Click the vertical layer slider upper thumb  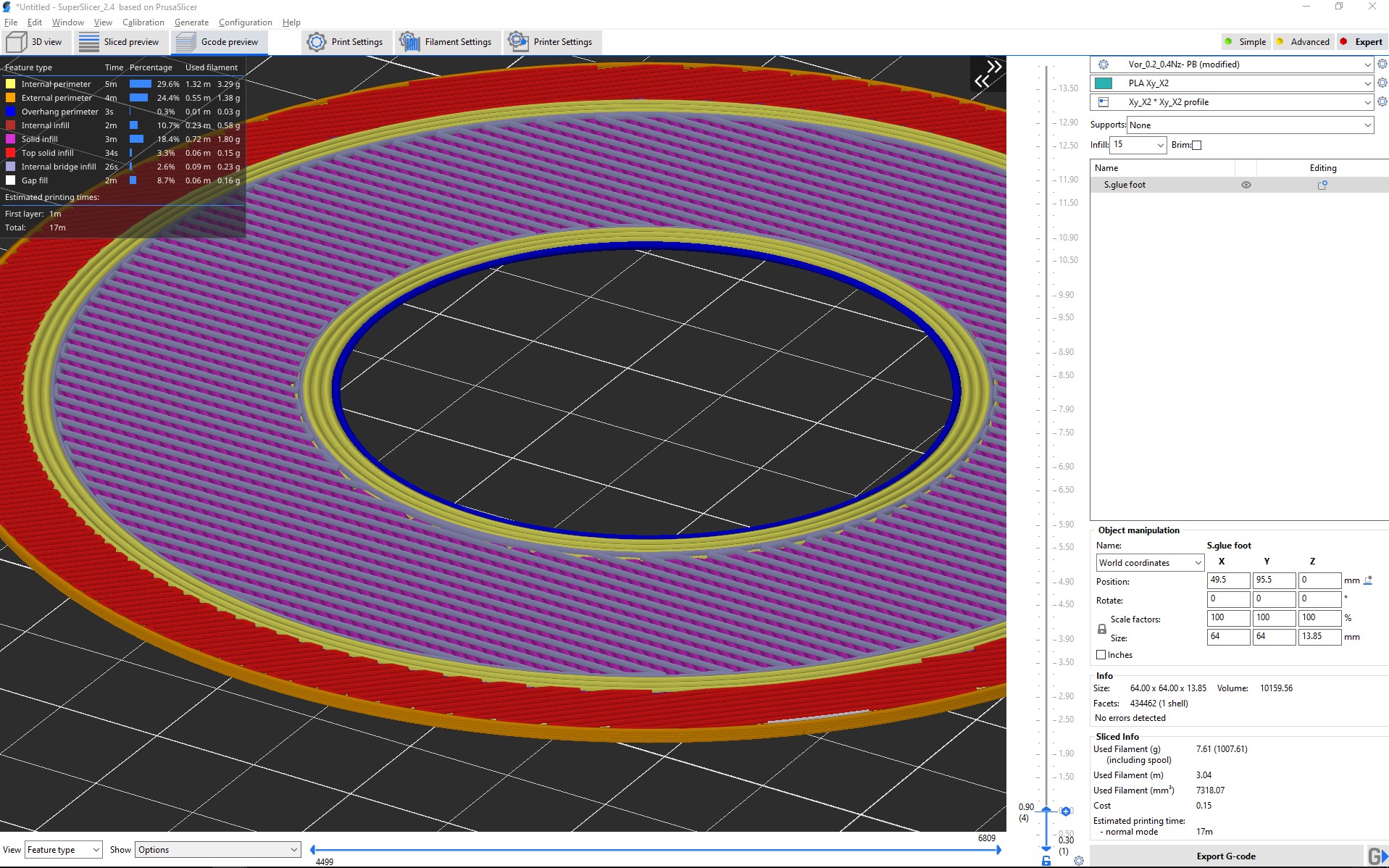pyautogui.click(x=1046, y=809)
